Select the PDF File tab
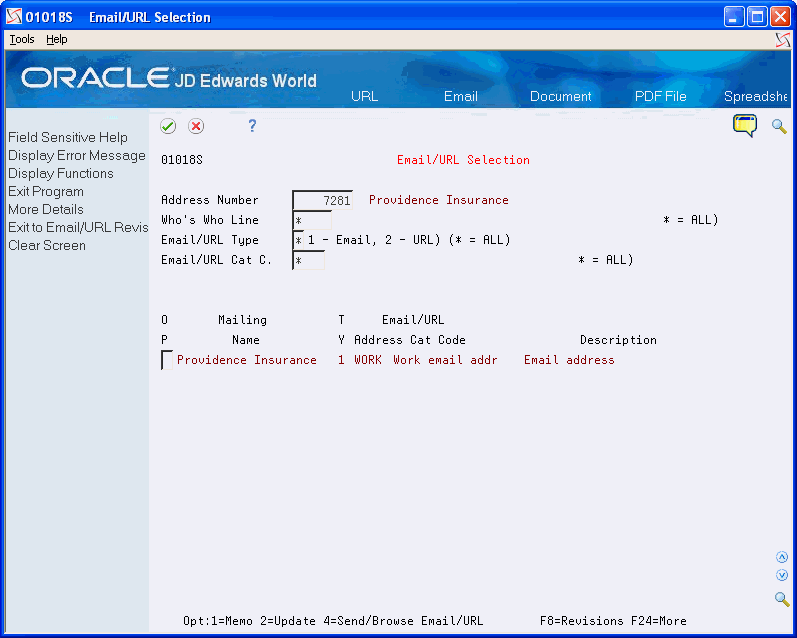 pyautogui.click(x=660, y=96)
